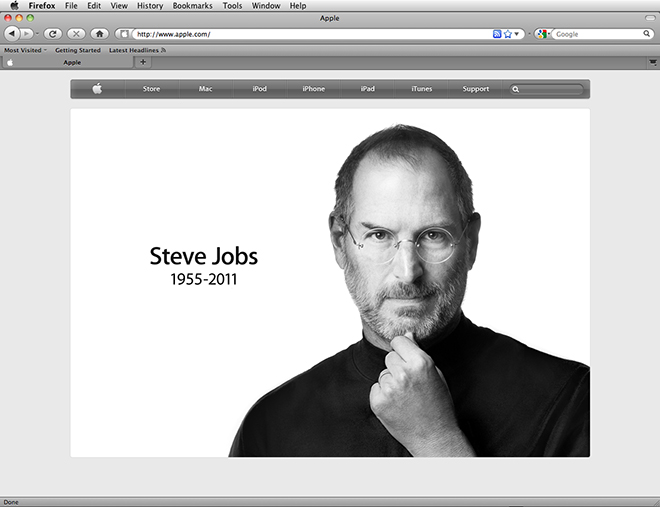Toggle the toolbar pill button in title bar
The image size is (660, 507).
click(x=650, y=18)
